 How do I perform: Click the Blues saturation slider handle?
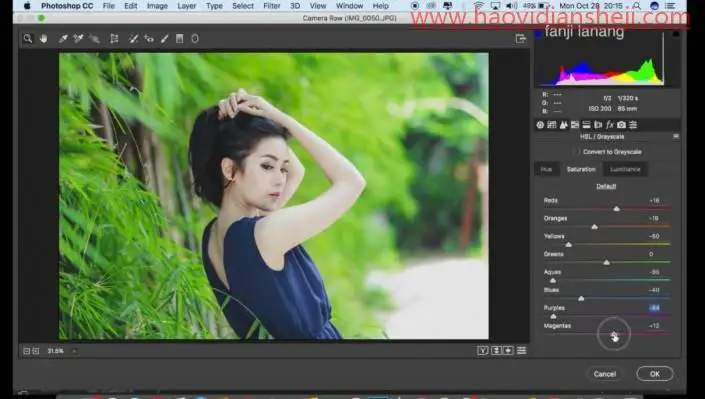click(x=581, y=298)
